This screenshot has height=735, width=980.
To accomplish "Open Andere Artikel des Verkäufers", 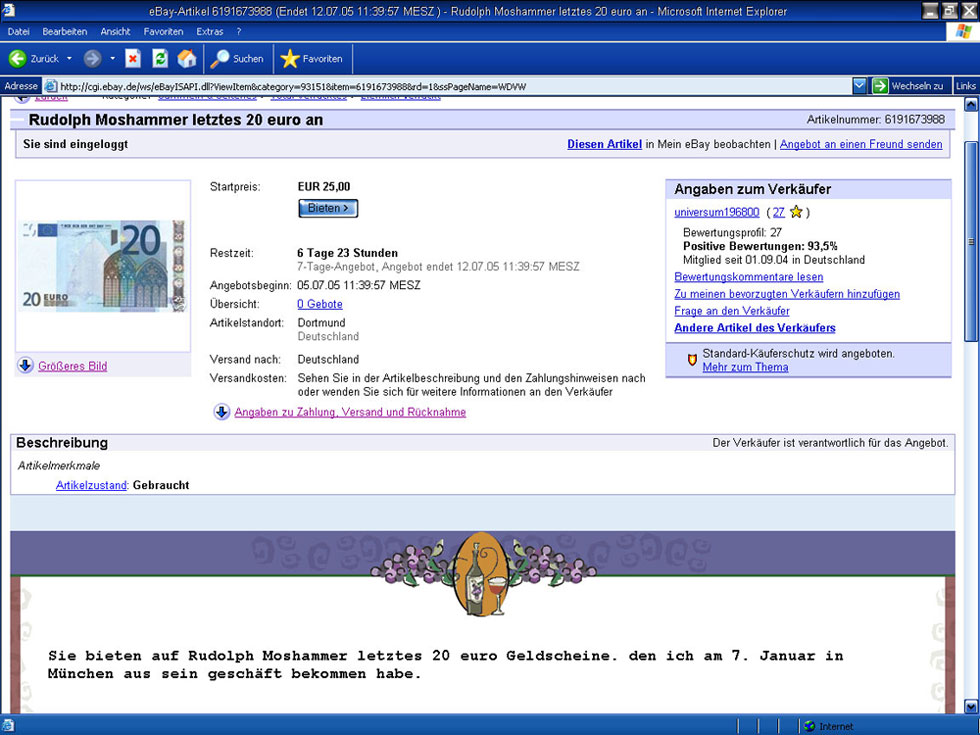I will point(754,328).
